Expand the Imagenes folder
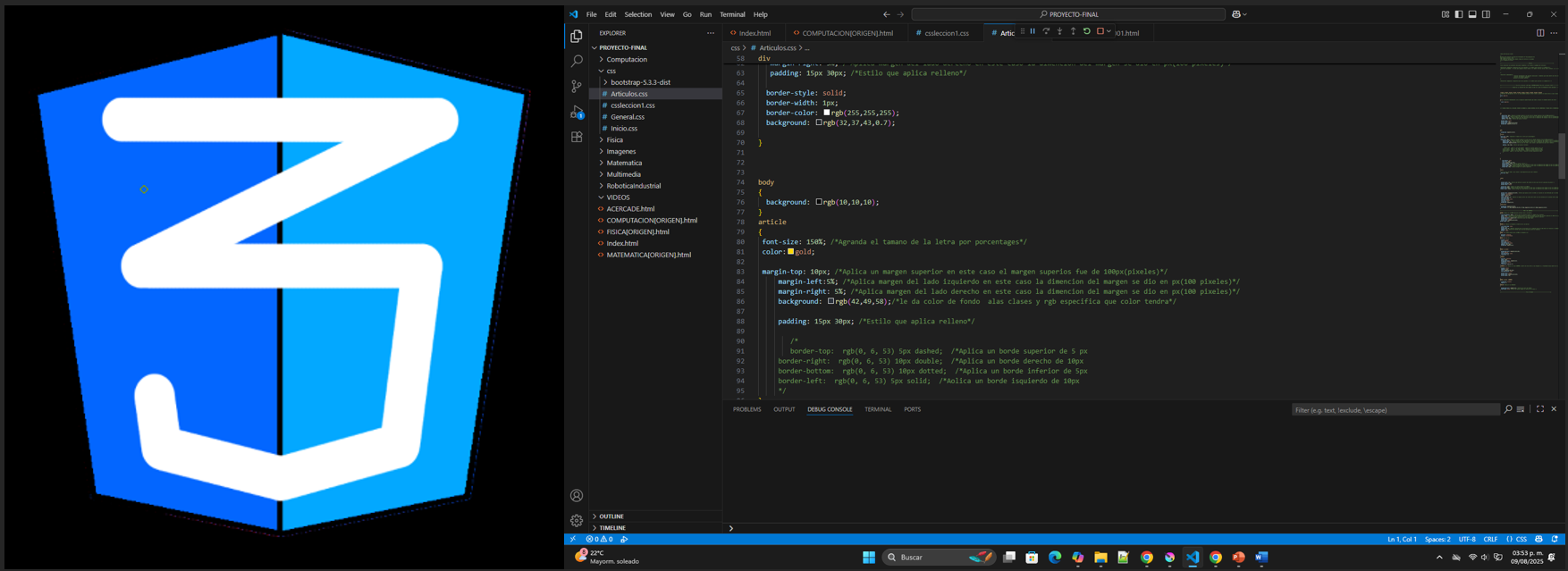1568x571 pixels. coord(656,151)
